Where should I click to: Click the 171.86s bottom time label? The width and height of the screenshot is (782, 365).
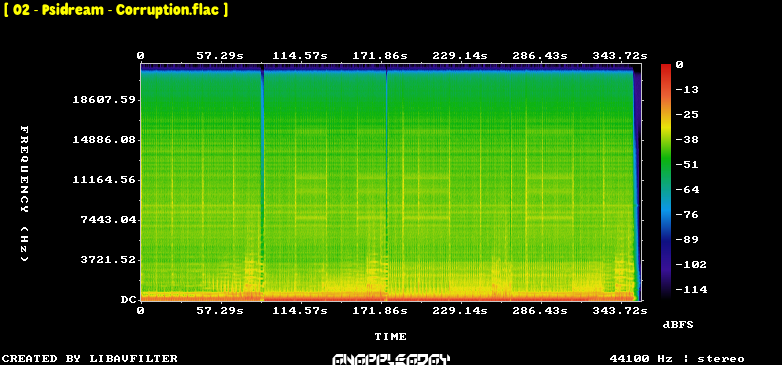pyautogui.click(x=380, y=310)
